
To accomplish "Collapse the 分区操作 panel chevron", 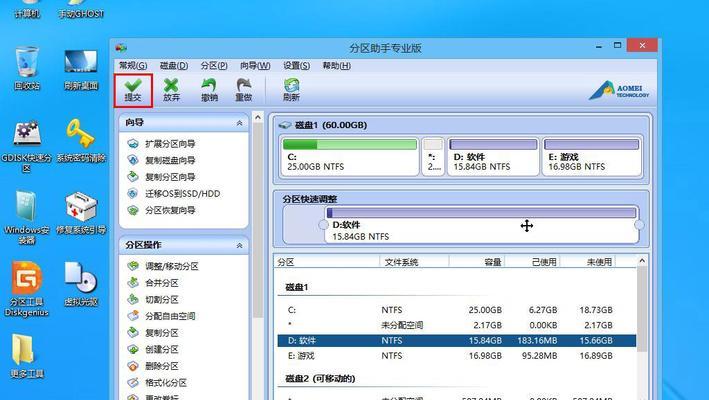I will [x=239, y=245].
